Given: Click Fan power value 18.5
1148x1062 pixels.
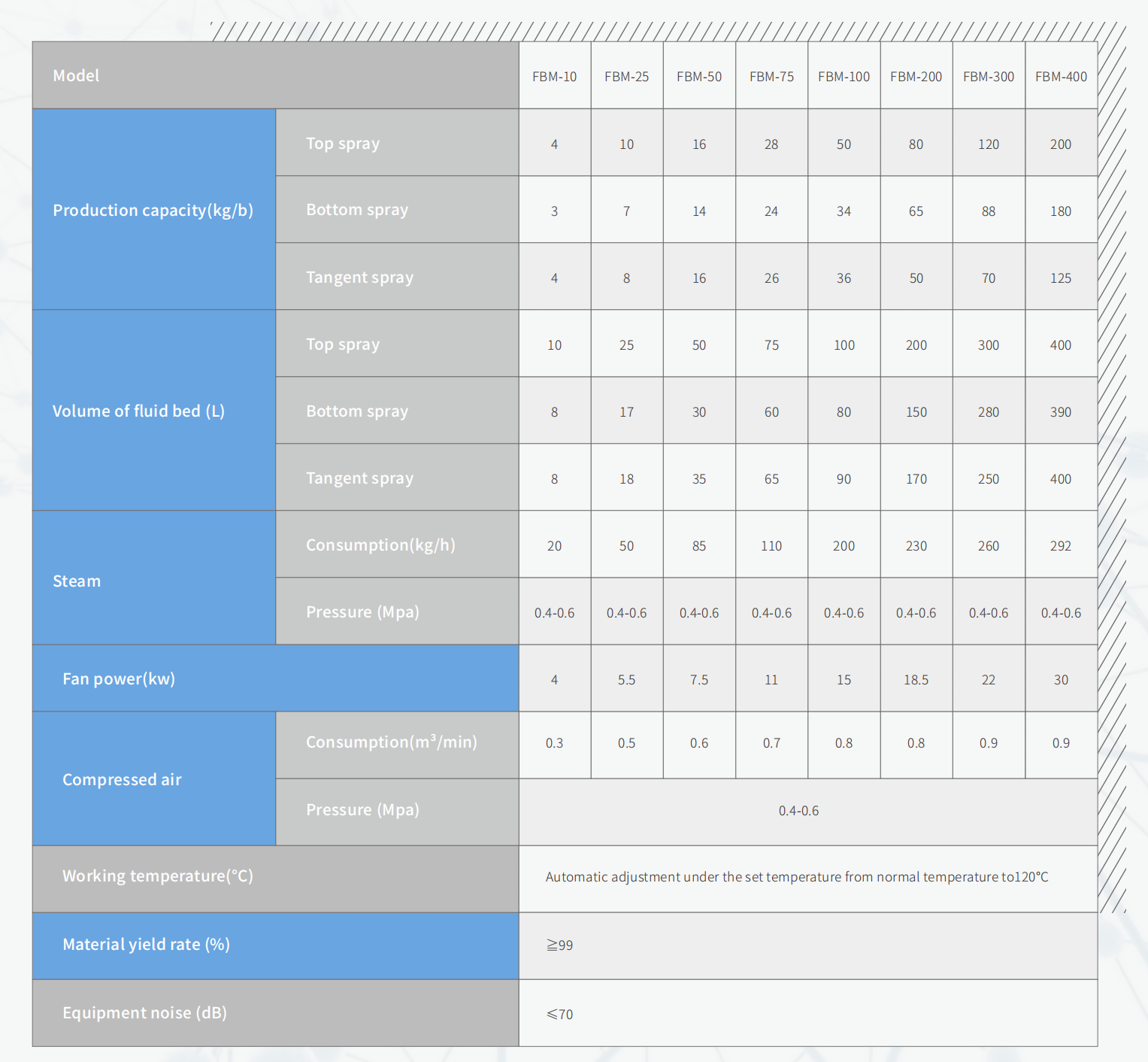Looking at the screenshot, I should coord(916,679).
